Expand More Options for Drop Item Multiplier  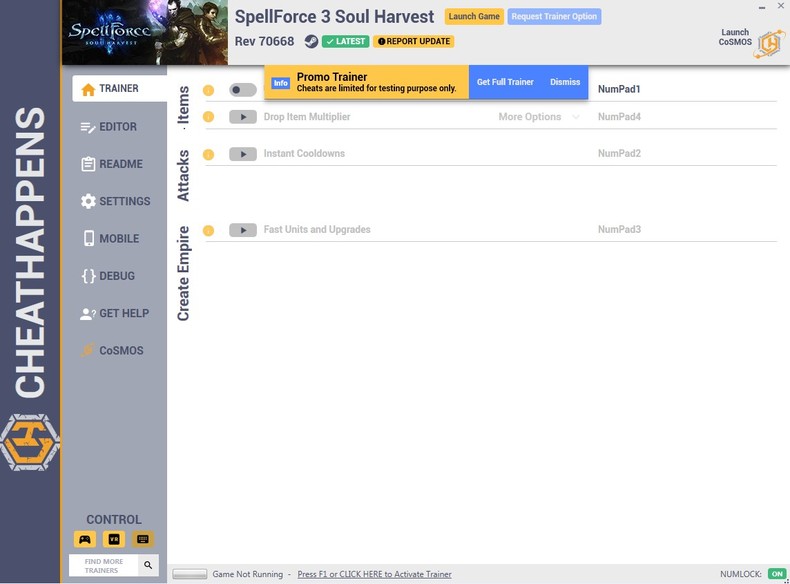539,117
